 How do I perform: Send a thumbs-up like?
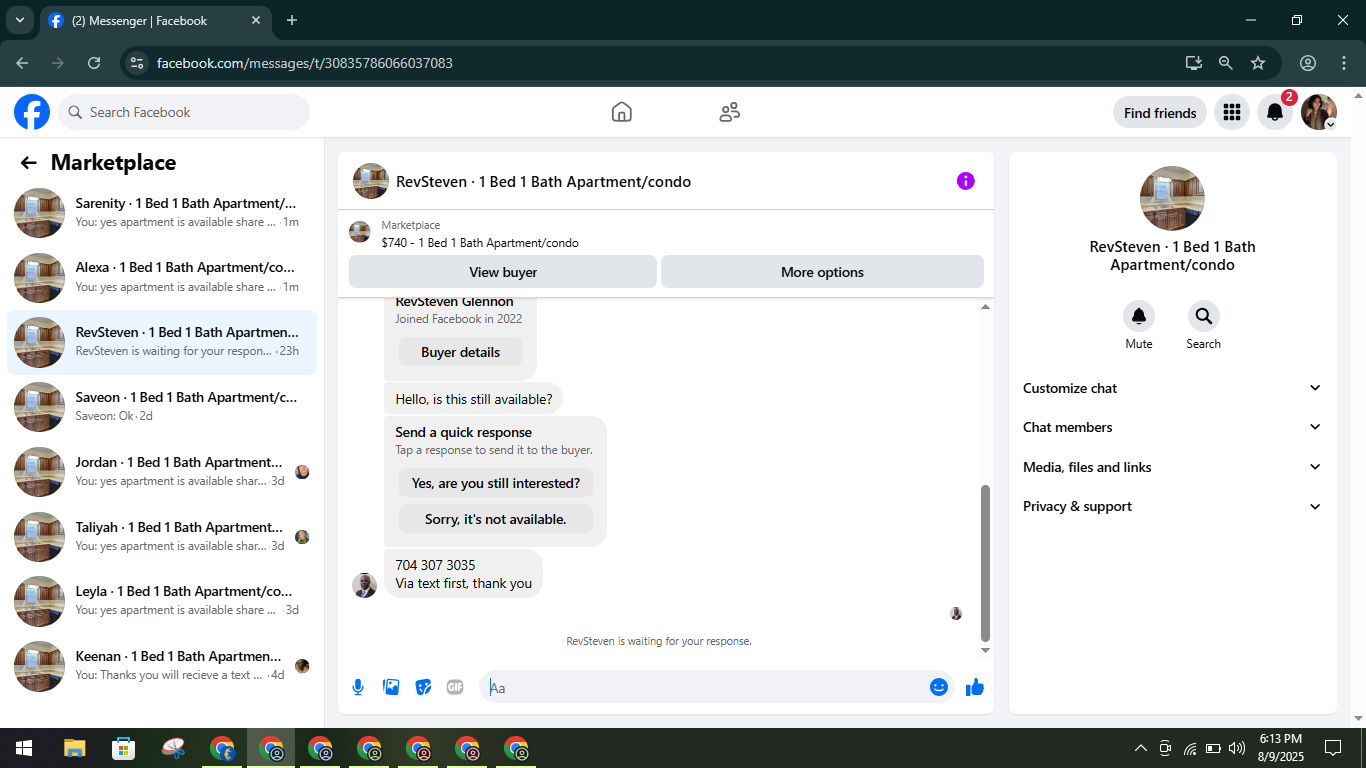pyautogui.click(x=975, y=687)
